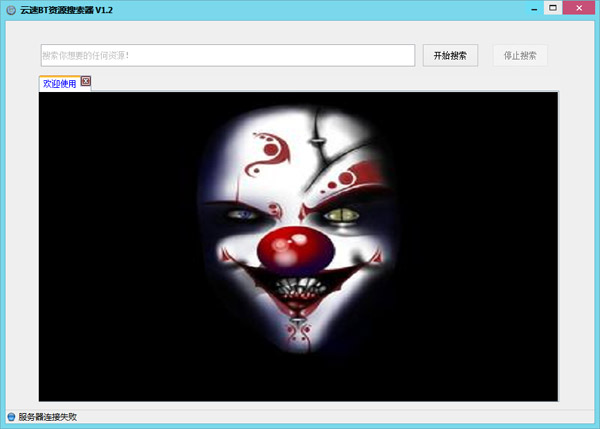The width and height of the screenshot is (600, 429).
Task: Focus the resource search input field
Action: [x=227, y=55]
